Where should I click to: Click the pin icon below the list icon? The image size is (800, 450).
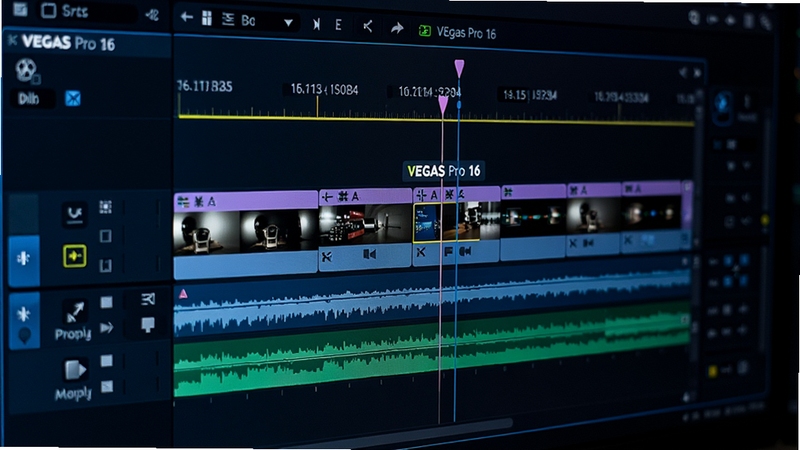click(148, 325)
